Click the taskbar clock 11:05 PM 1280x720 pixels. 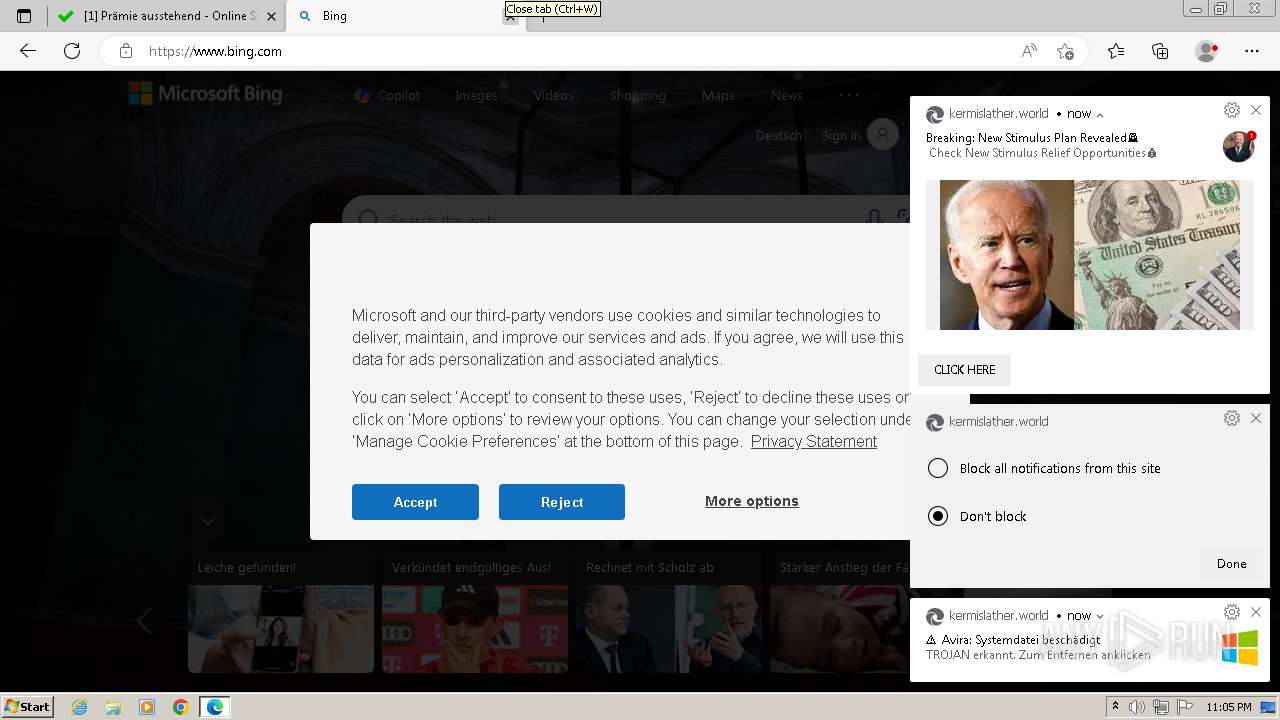click(1228, 707)
